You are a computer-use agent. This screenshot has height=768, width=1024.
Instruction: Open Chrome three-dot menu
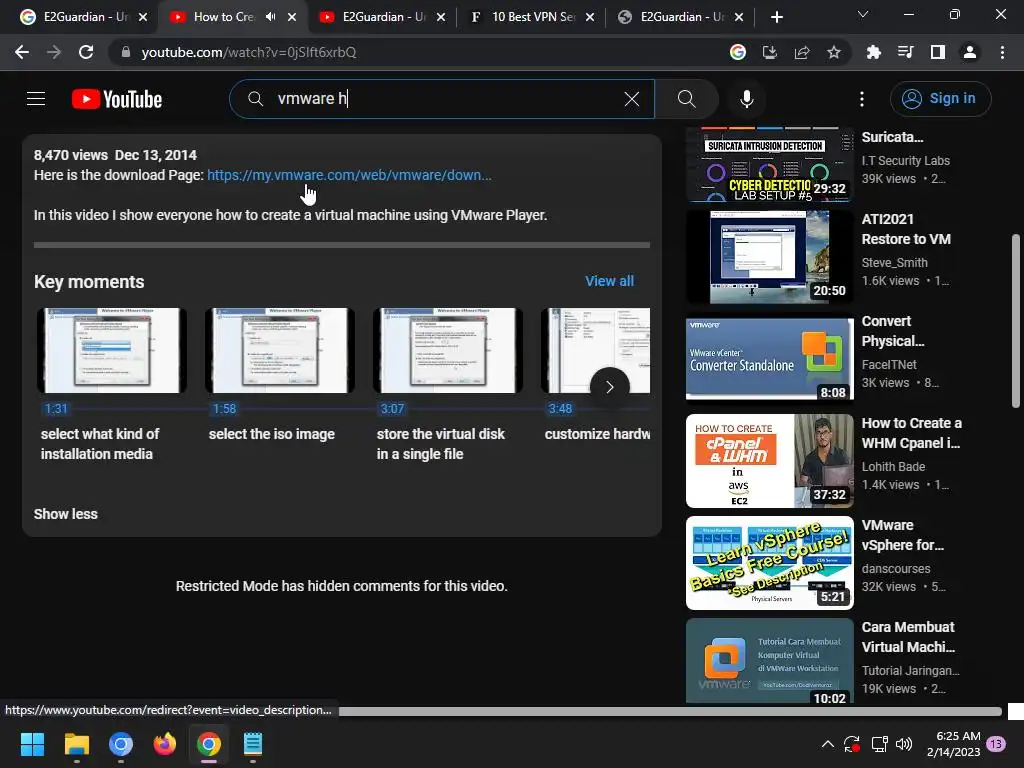point(1002,52)
